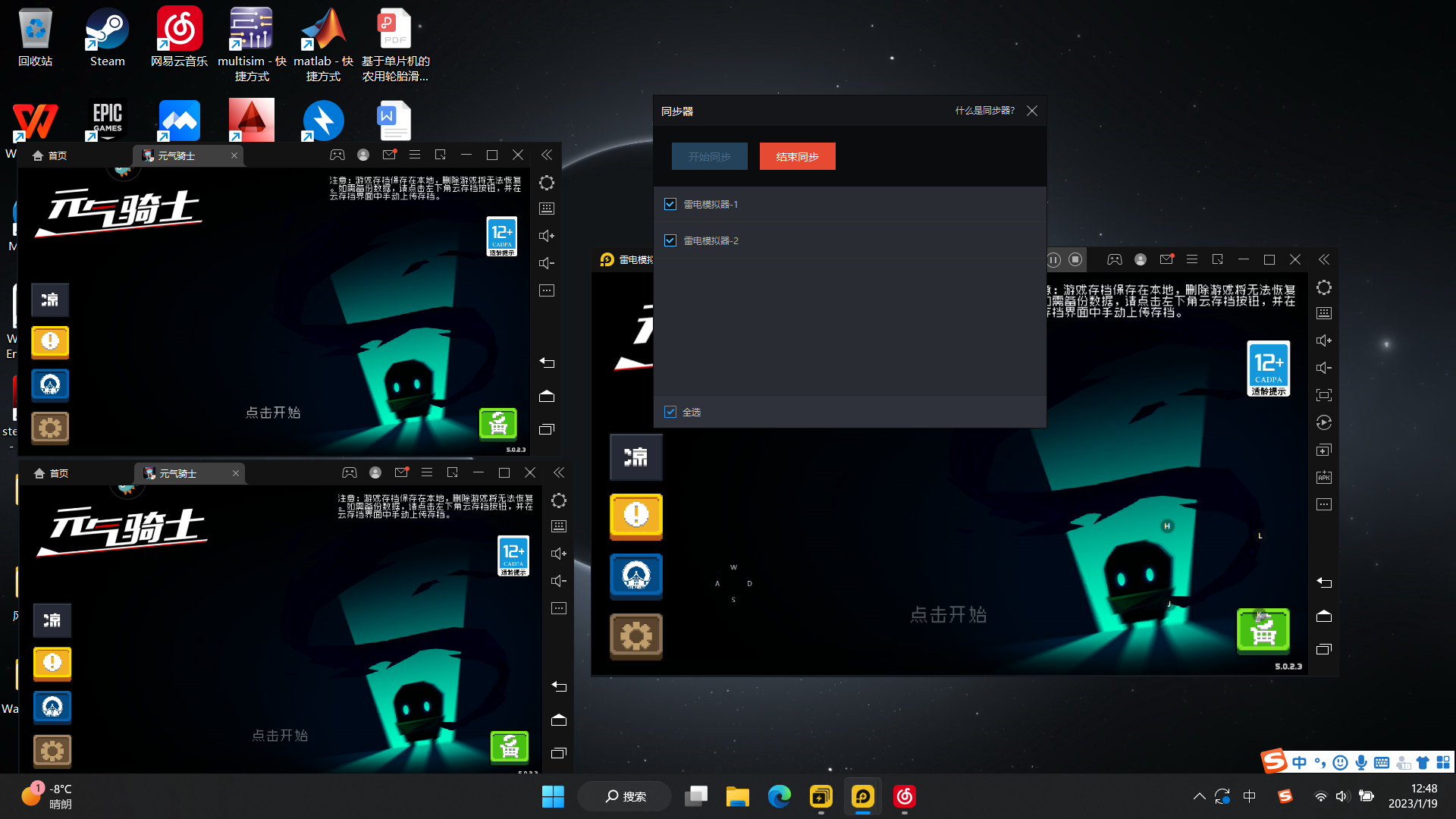Open multi-instance manager in right emulator sidebar

(1324, 450)
